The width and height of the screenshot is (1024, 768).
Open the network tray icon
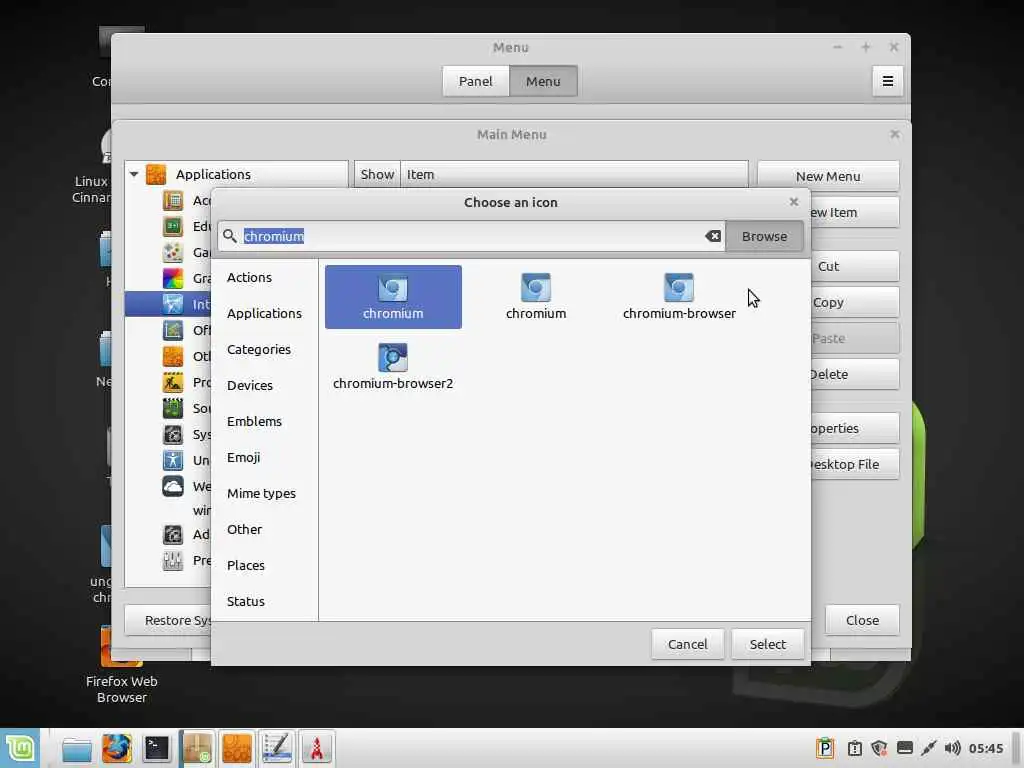point(929,748)
